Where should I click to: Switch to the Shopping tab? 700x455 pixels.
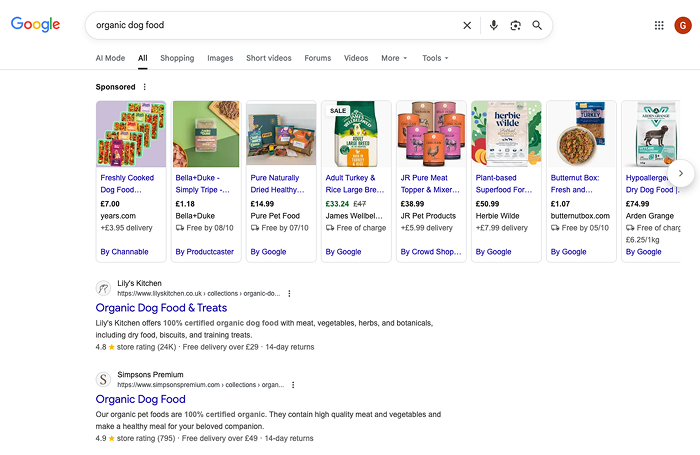(x=177, y=58)
